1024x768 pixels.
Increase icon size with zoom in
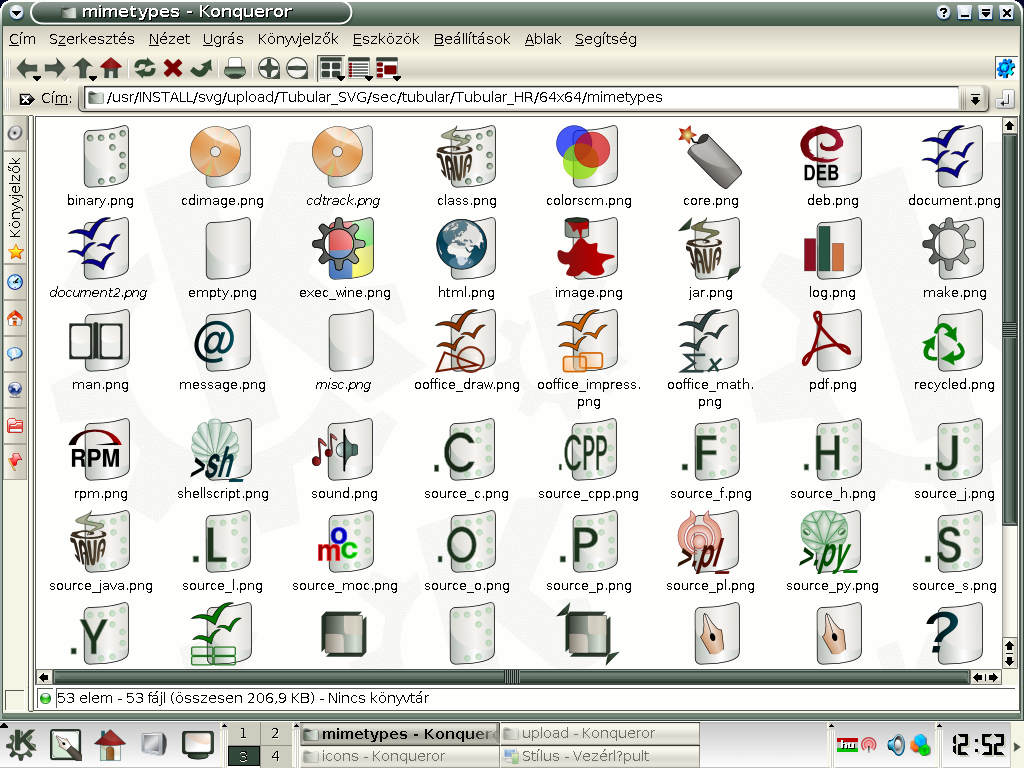(268, 68)
